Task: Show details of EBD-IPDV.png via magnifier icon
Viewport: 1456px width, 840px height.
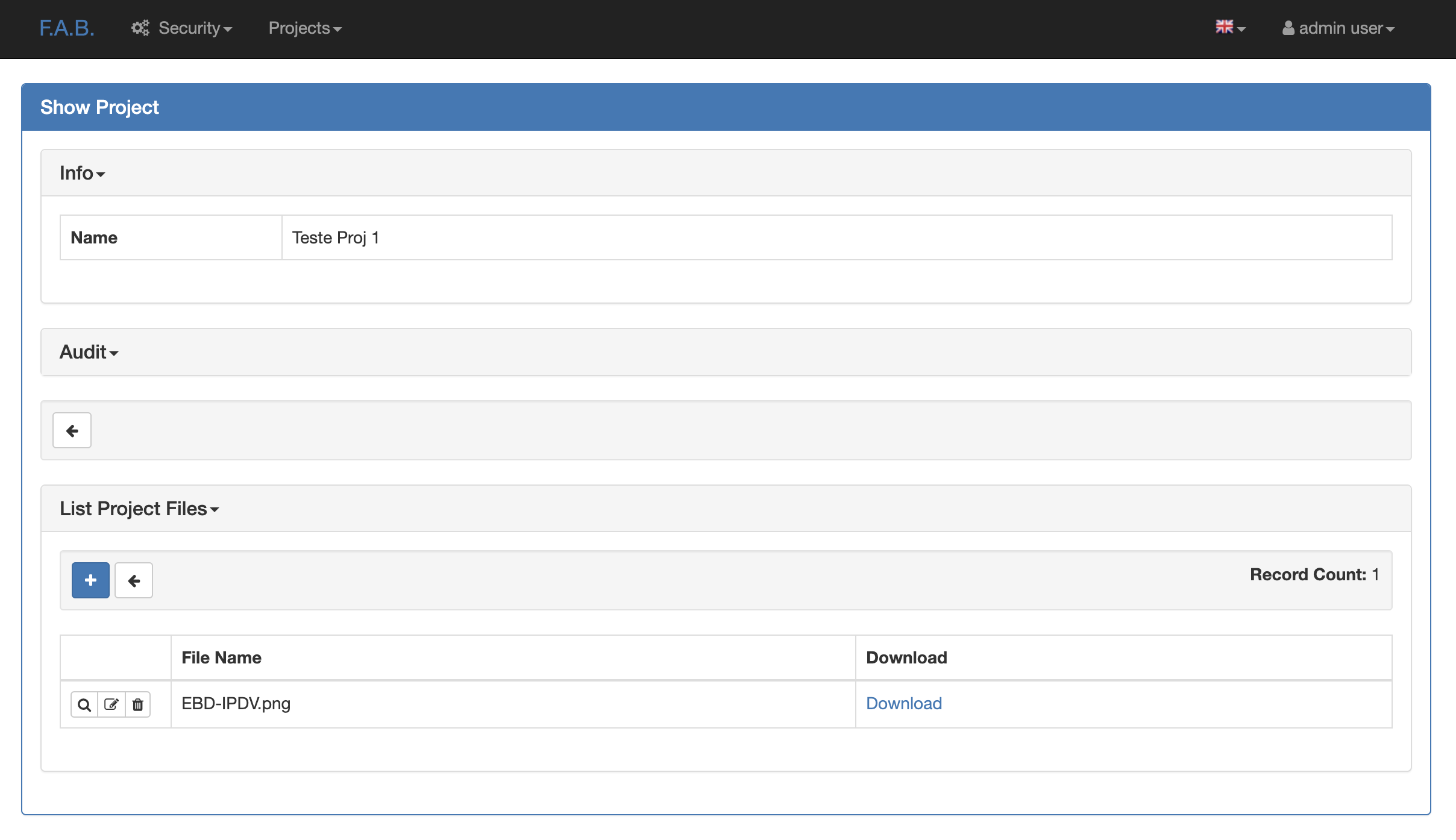Action: pos(84,704)
